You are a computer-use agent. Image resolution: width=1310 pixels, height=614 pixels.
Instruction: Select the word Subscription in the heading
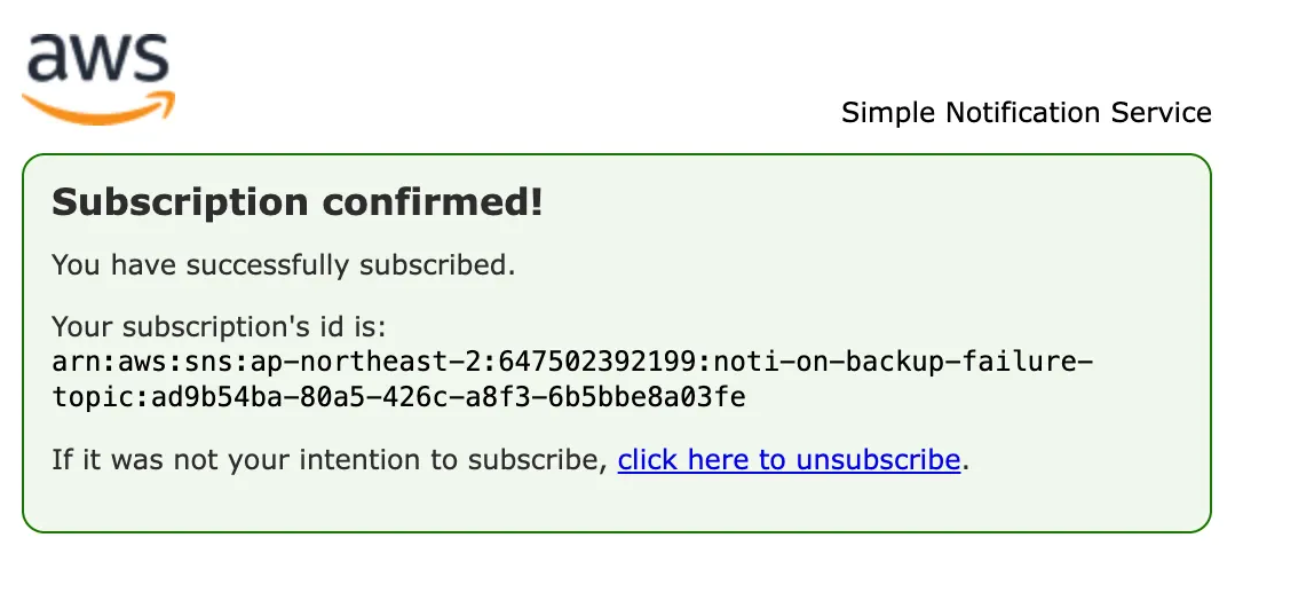[x=180, y=203]
